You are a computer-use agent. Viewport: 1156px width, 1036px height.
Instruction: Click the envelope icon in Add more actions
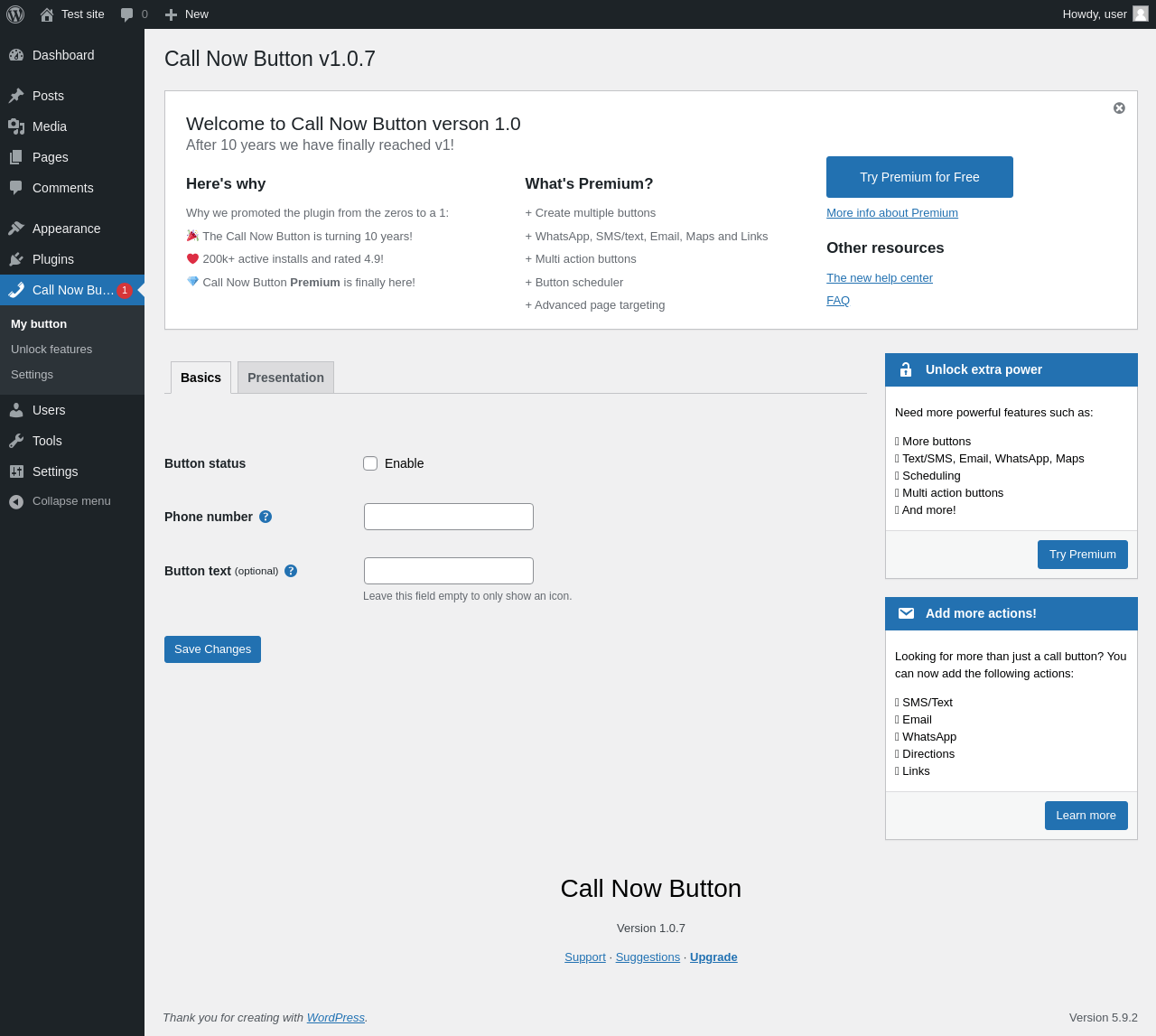[x=906, y=613]
